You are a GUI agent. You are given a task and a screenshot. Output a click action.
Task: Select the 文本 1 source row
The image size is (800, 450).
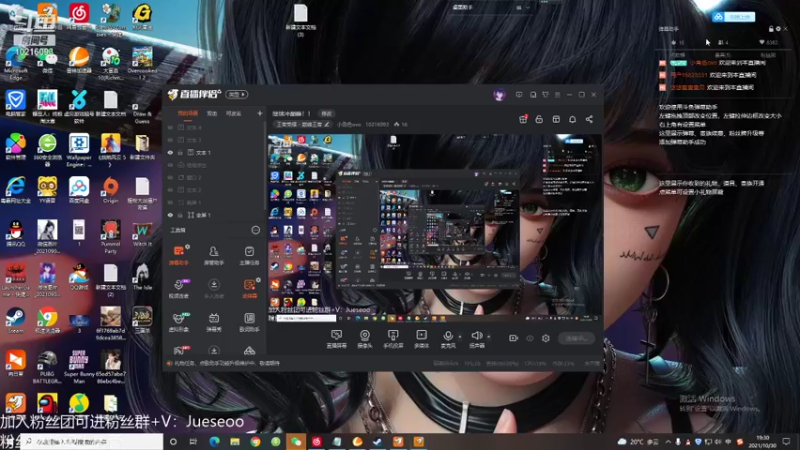pos(214,153)
